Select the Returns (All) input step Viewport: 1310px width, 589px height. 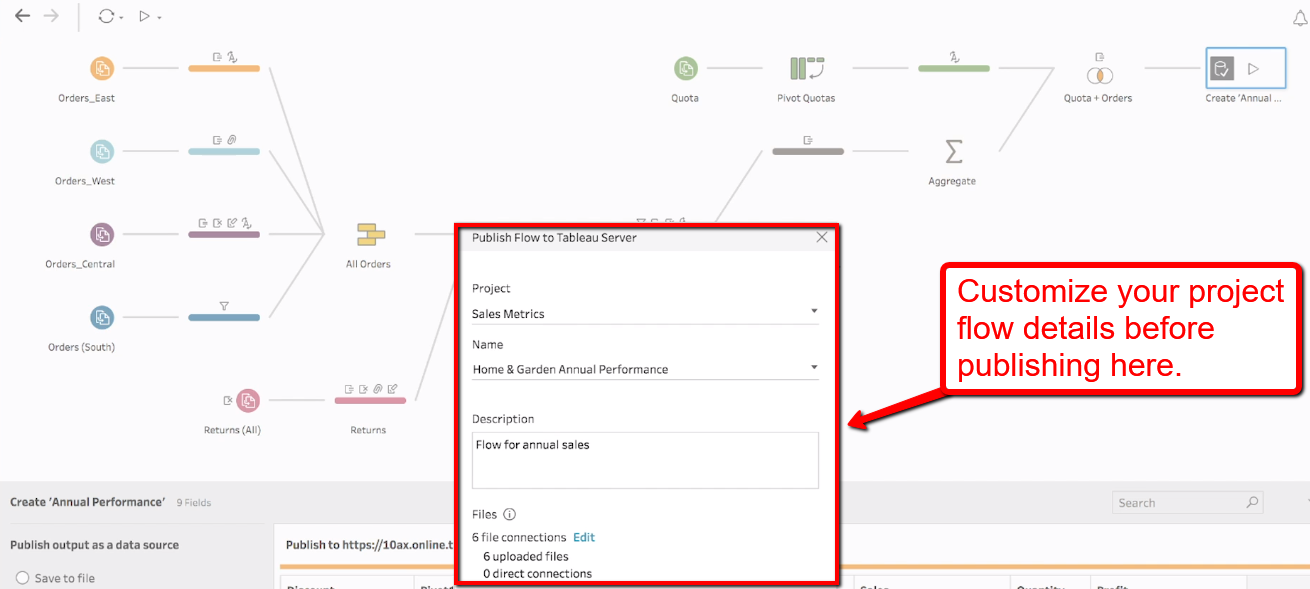coord(248,401)
